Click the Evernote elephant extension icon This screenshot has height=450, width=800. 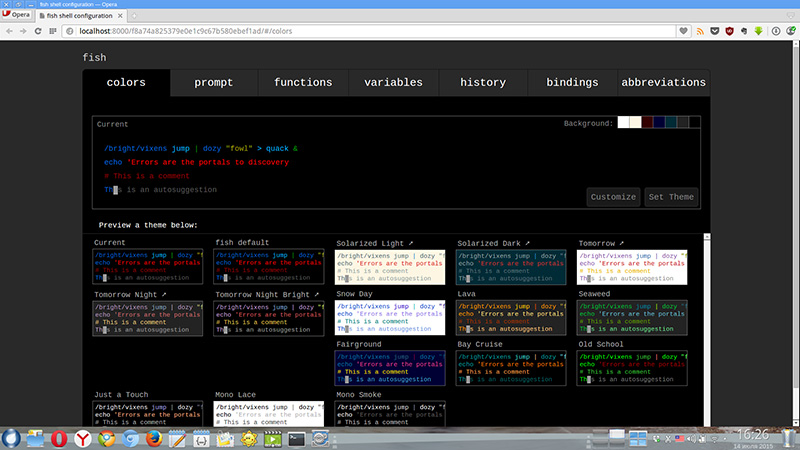coord(744,31)
